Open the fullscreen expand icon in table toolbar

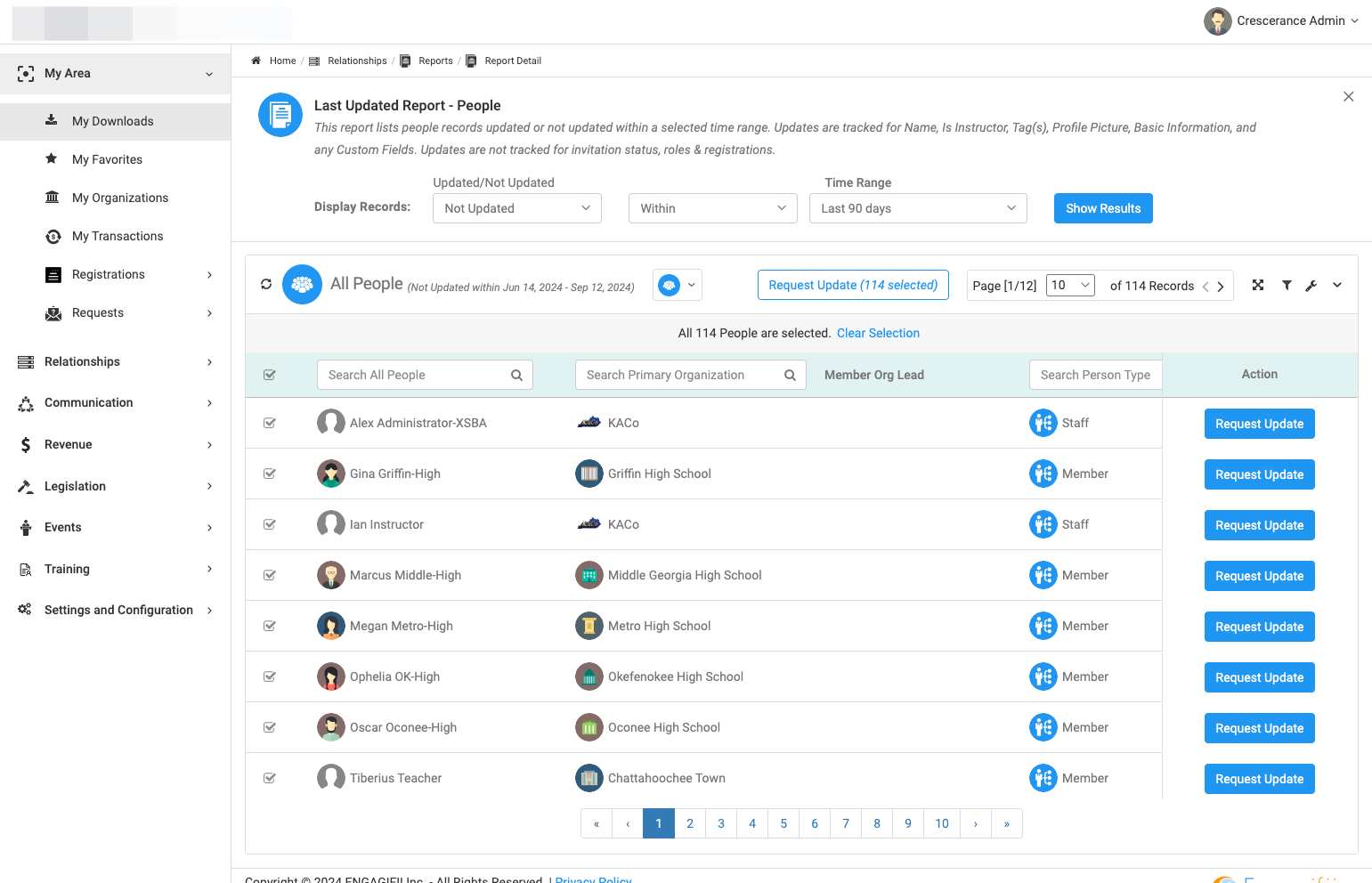click(x=1258, y=285)
